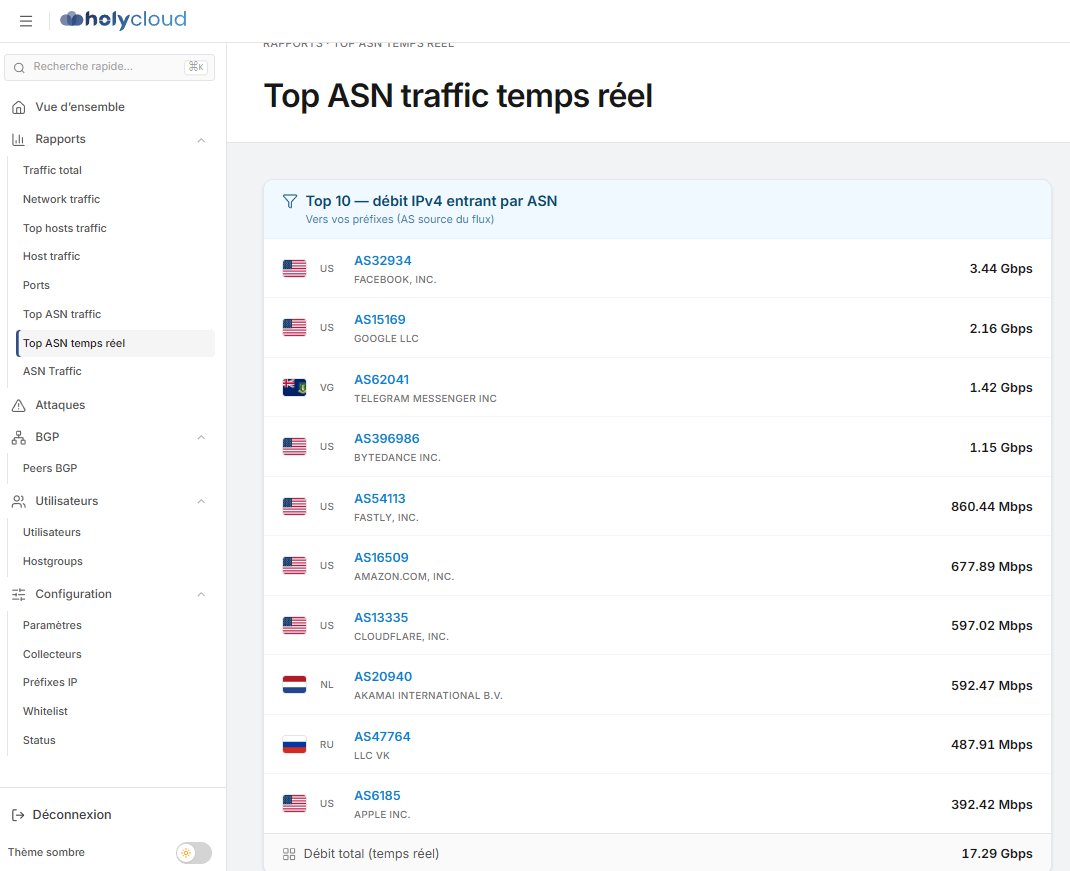This screenshot has height=871, width=1070.
Task: Open Paramètres configuration page
Action: coord(53,625)
